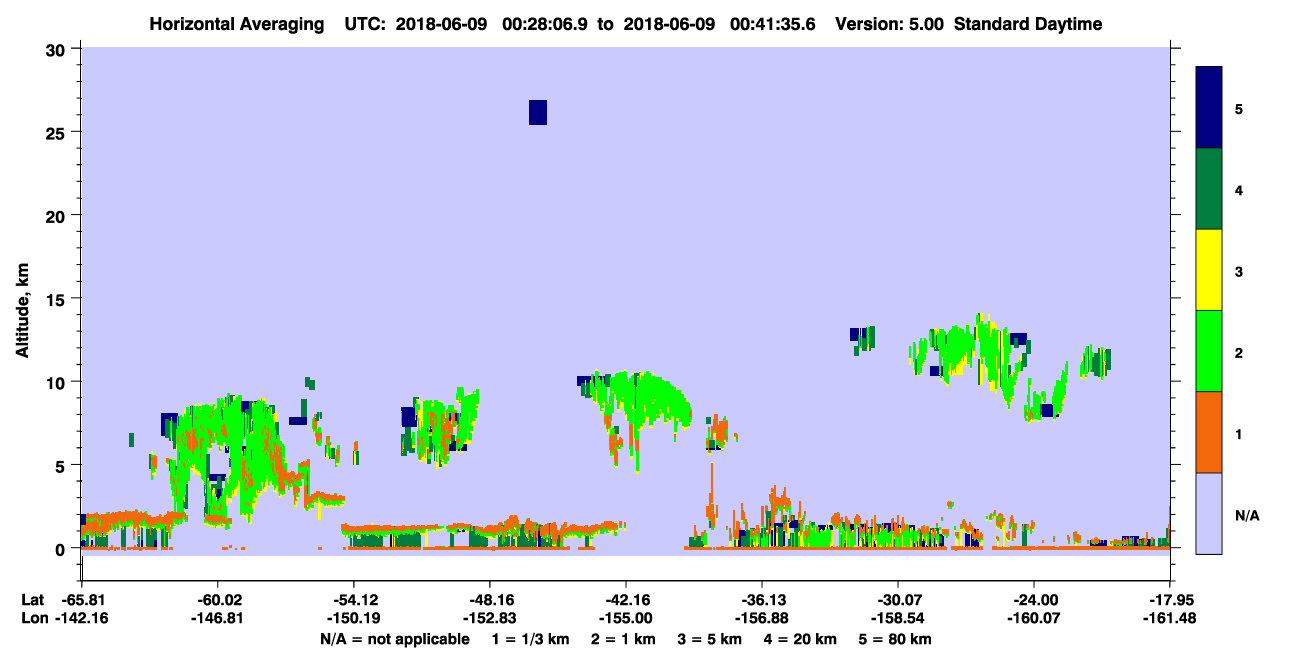Click the 0 altitude tick label
1300x667 pixels.
coord(62,549)
